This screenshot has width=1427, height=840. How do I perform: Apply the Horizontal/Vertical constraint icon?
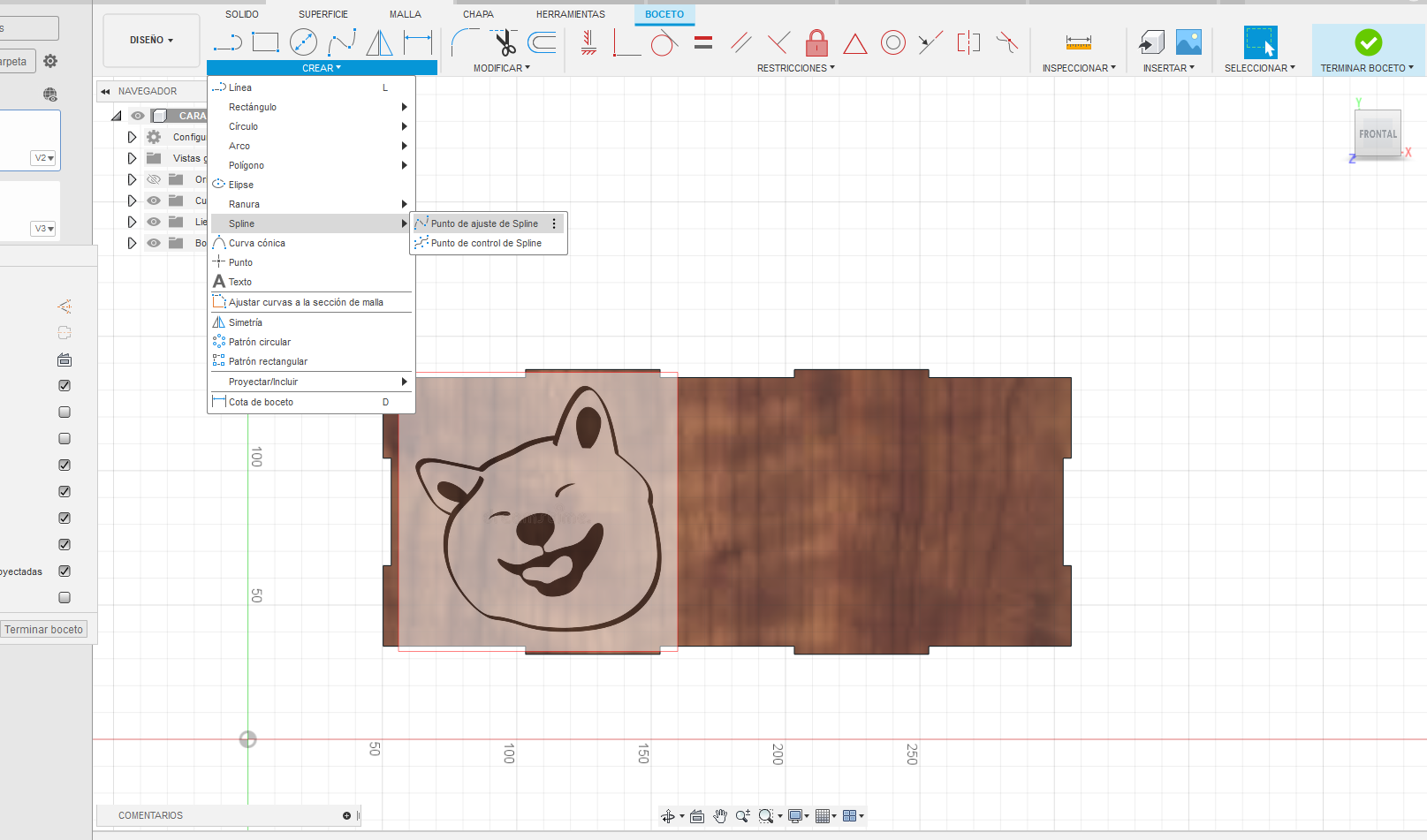pos(588,42)
